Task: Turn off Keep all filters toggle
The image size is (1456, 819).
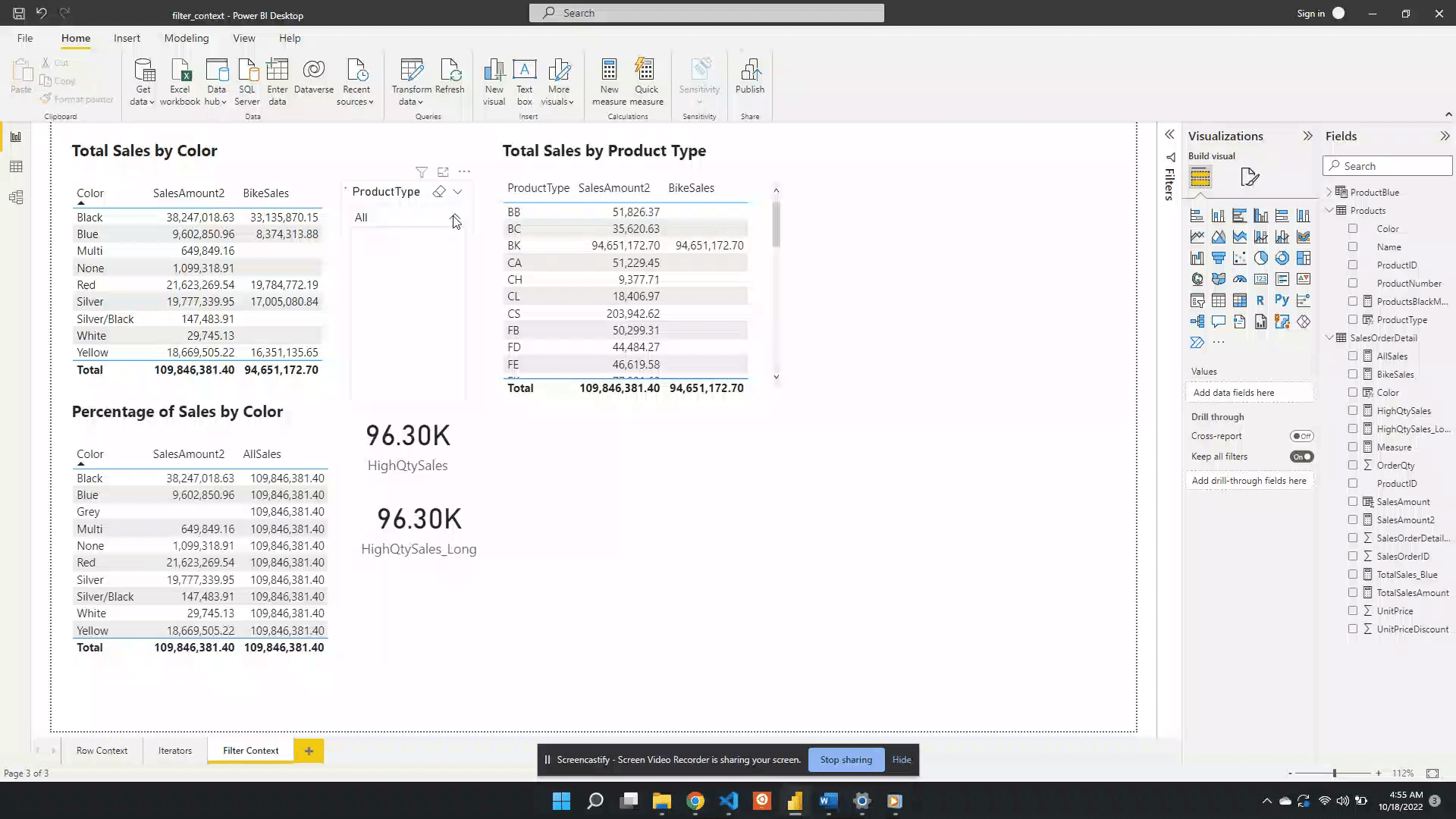Action: pos(1301,457)
